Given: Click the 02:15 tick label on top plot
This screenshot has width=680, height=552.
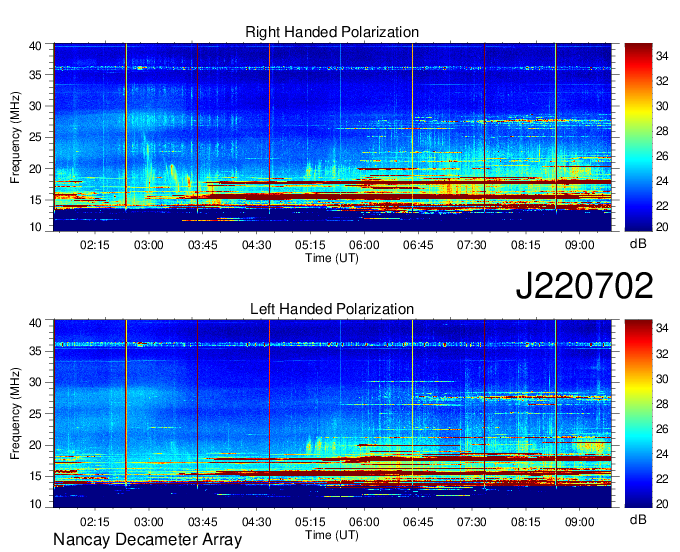Looking at the screenshot, I should coord(95,245).
